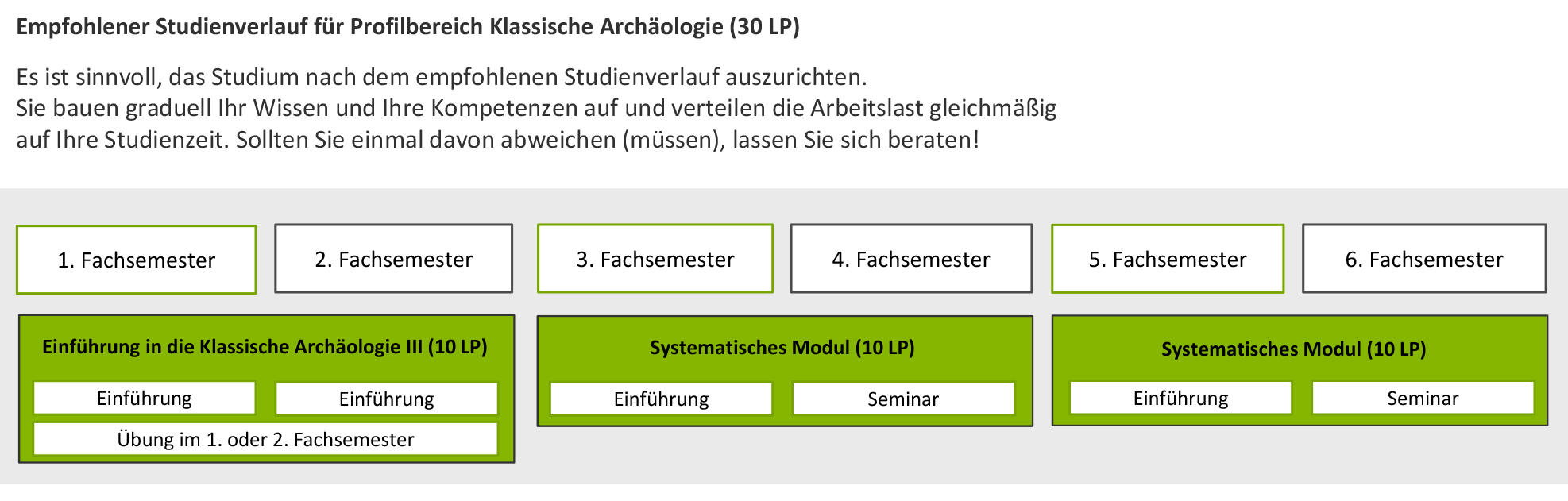Click Einführung under the 1. Fachsemester
The width and height of the screenshot is (1568, 501).
144,398
